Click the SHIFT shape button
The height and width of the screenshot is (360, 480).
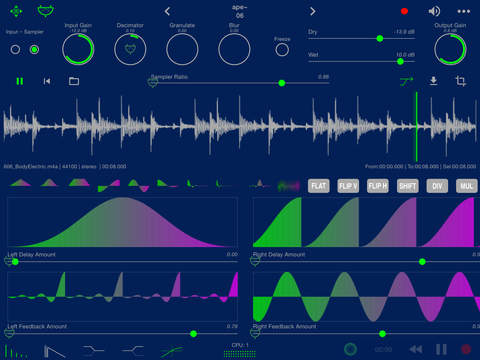[407, 186]
